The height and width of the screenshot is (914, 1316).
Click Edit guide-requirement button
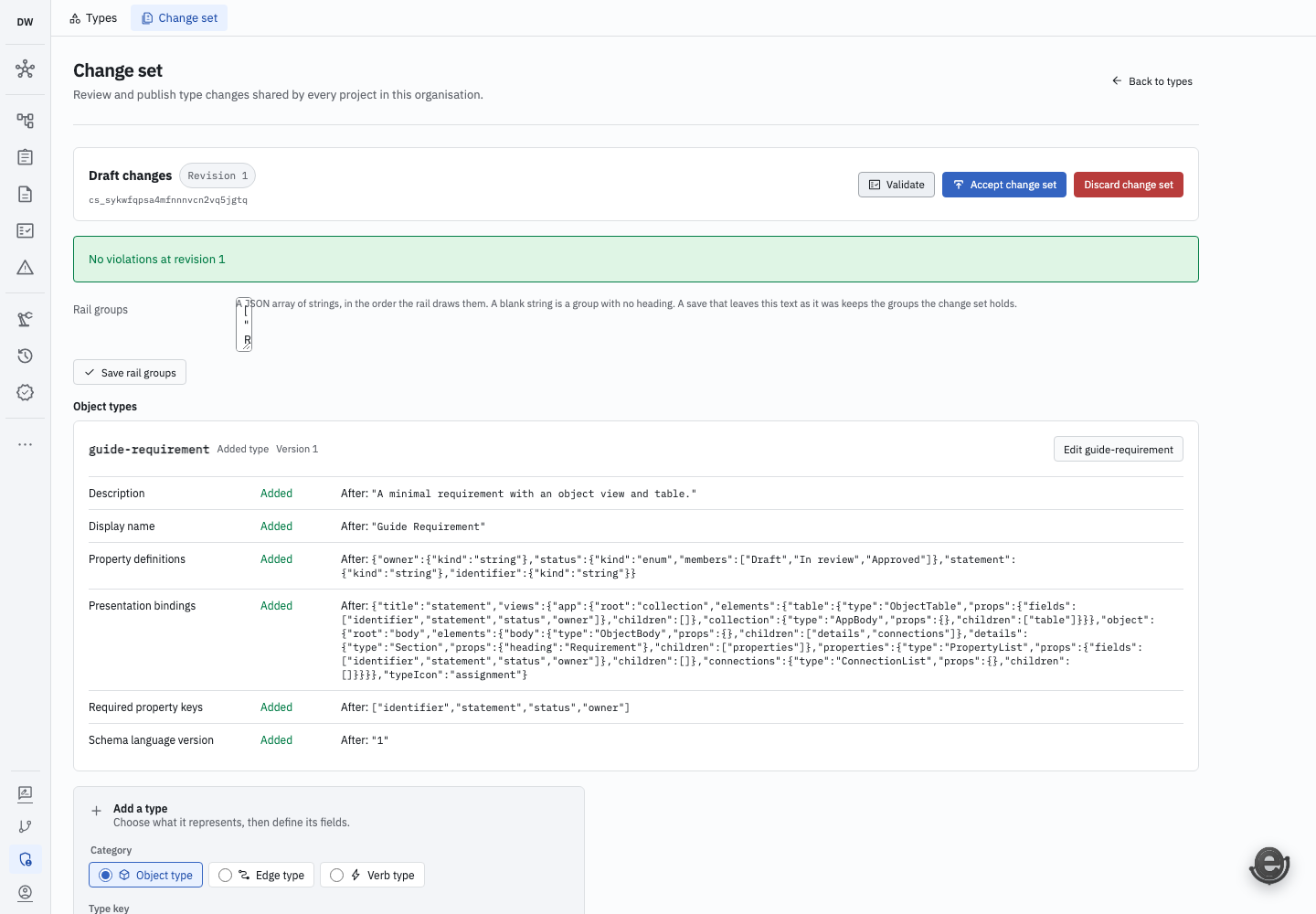coord(1119,449)
